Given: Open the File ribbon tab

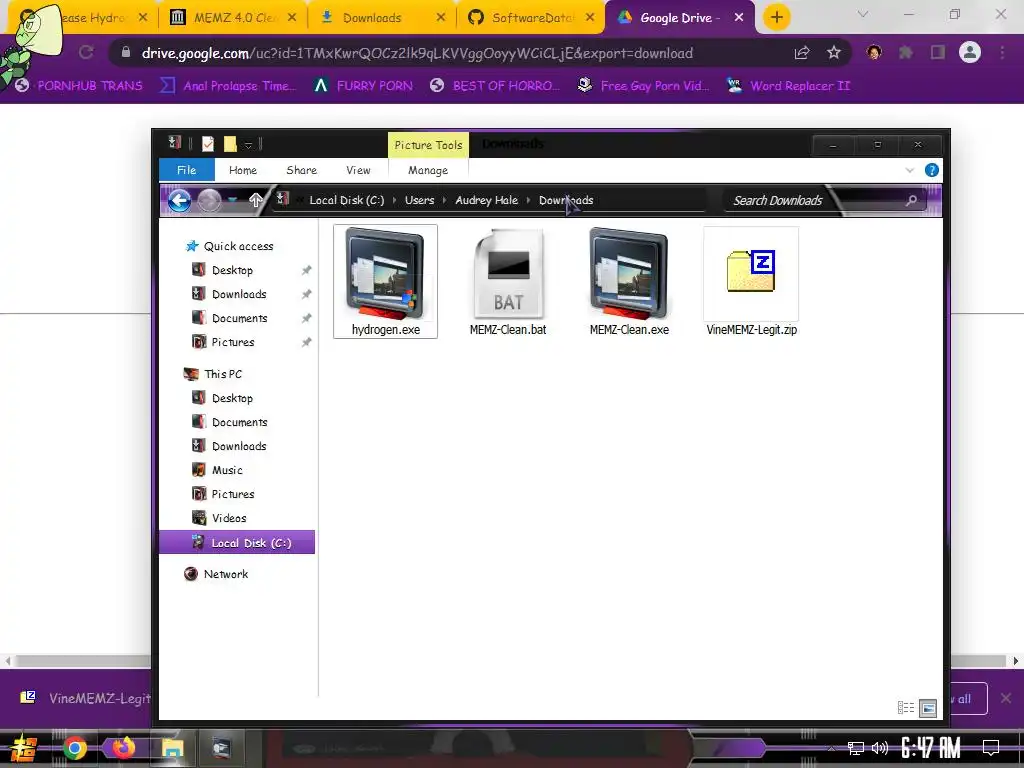Looking at the screenshot, I should 187,170.
